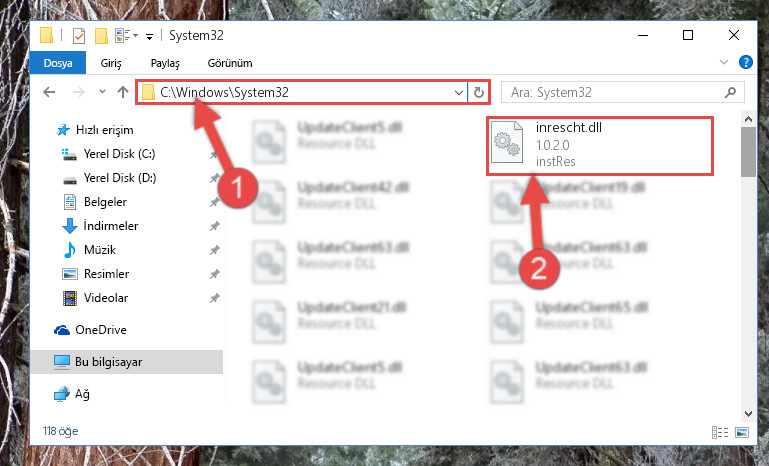
Task: Click the New folder icon in title bar
Action: (101, 36)
